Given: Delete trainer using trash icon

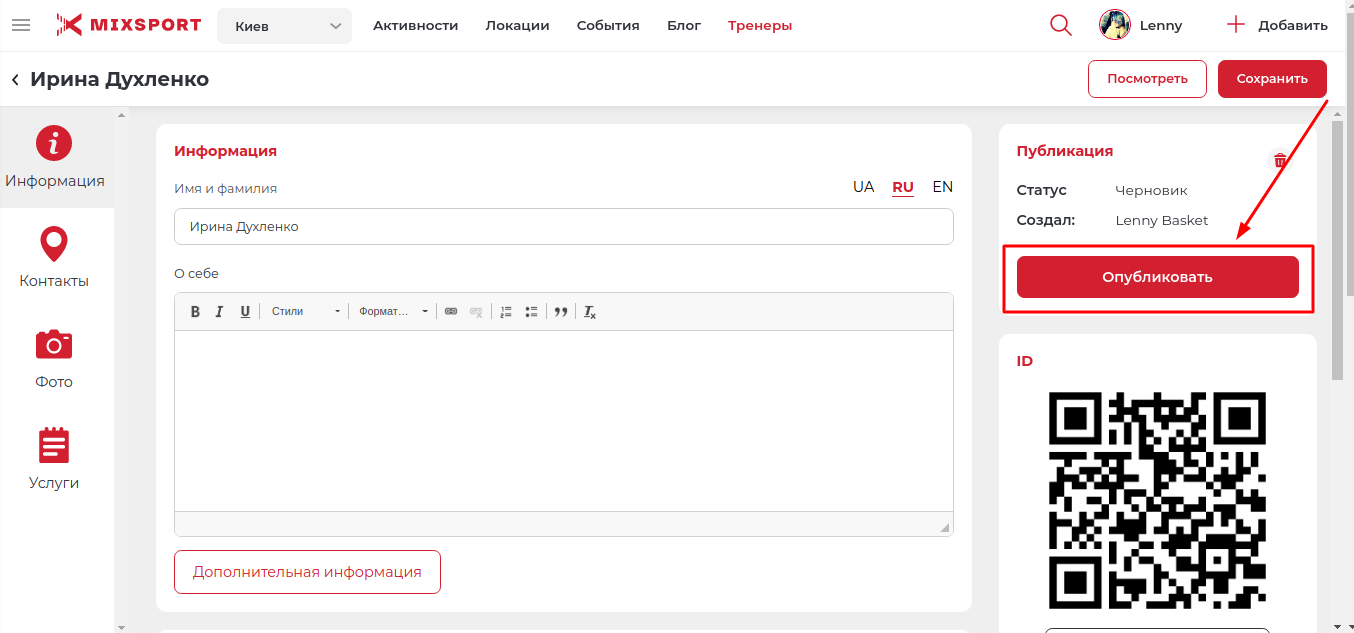Looking at the screenshot, I should [x=1280, y=160].
